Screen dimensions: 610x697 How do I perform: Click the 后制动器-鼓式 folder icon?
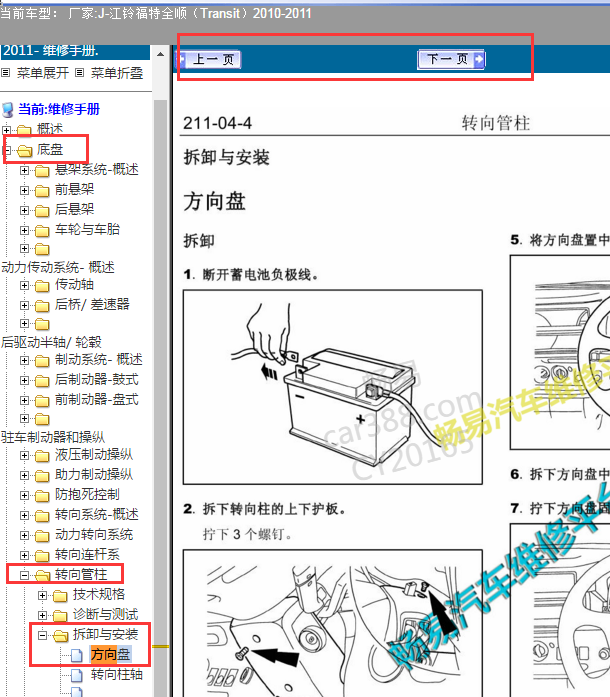pyautogui.click(x=42, y=381)
